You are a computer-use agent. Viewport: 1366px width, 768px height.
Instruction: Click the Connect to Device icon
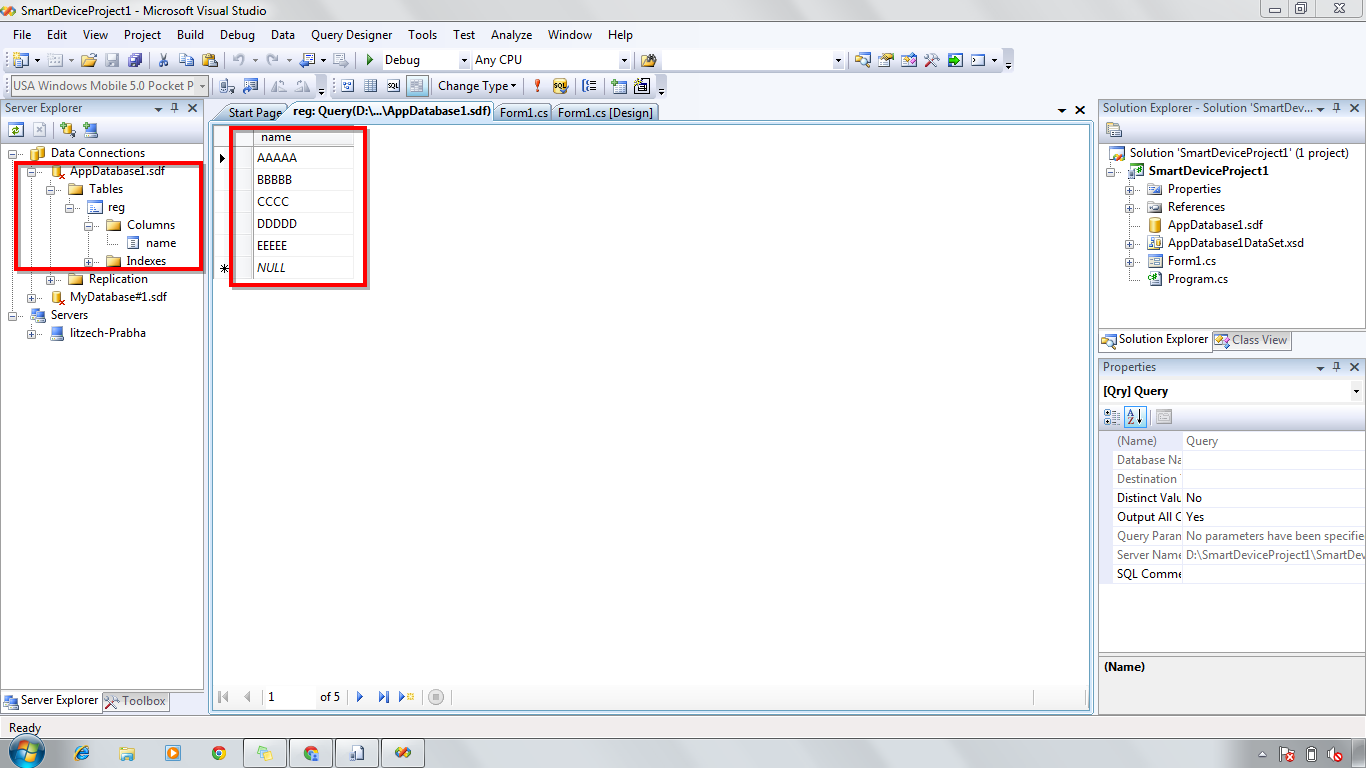[x=227, y=86]
